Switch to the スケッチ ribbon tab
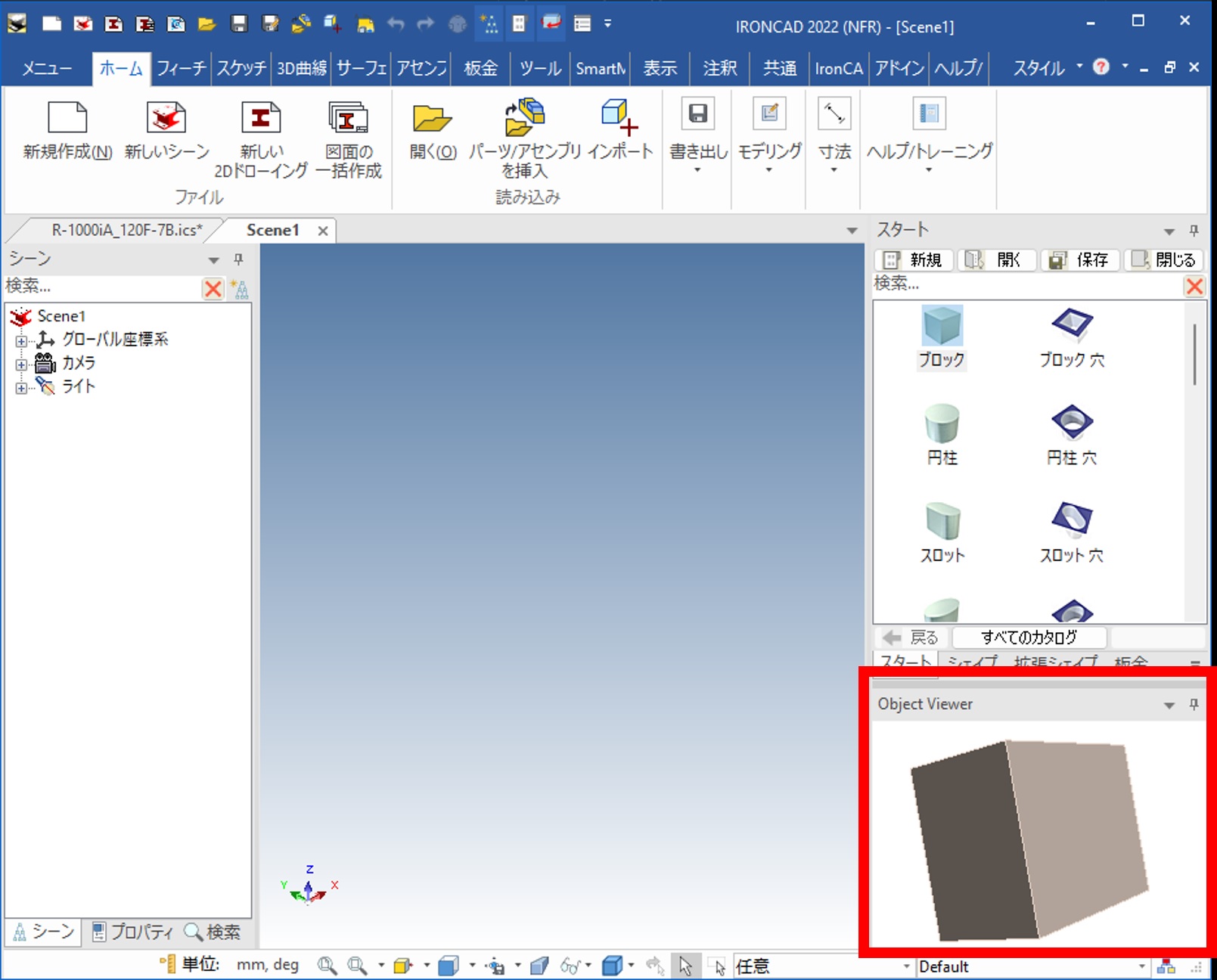This screenshot has width=1217, height=980. [x=241, y=69]
